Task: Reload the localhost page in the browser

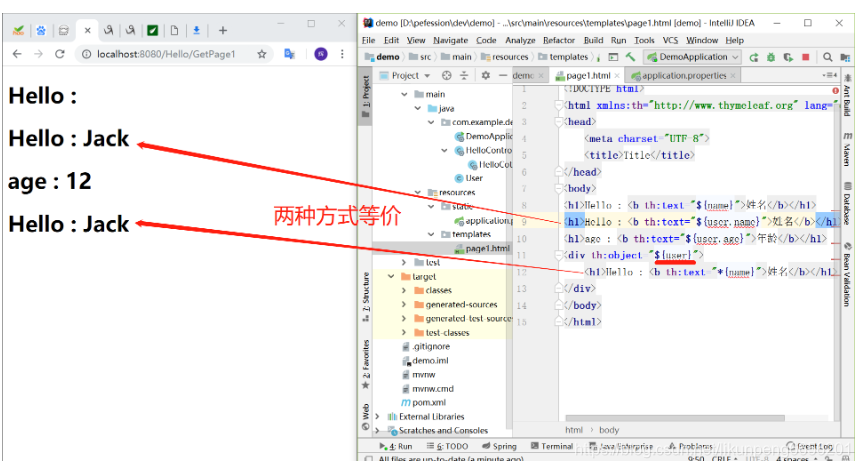Action: click(60, 54)
